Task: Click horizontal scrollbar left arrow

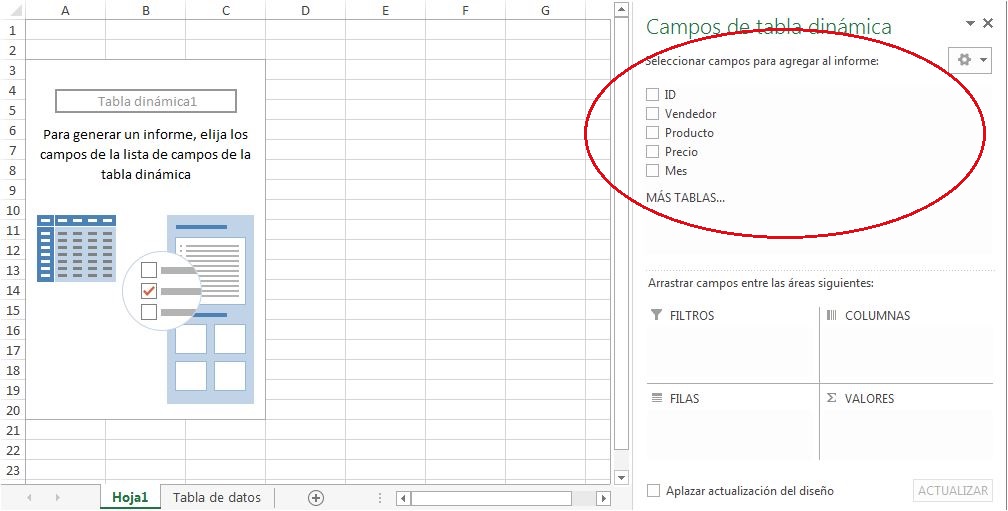Action: [x=403, y=498]
